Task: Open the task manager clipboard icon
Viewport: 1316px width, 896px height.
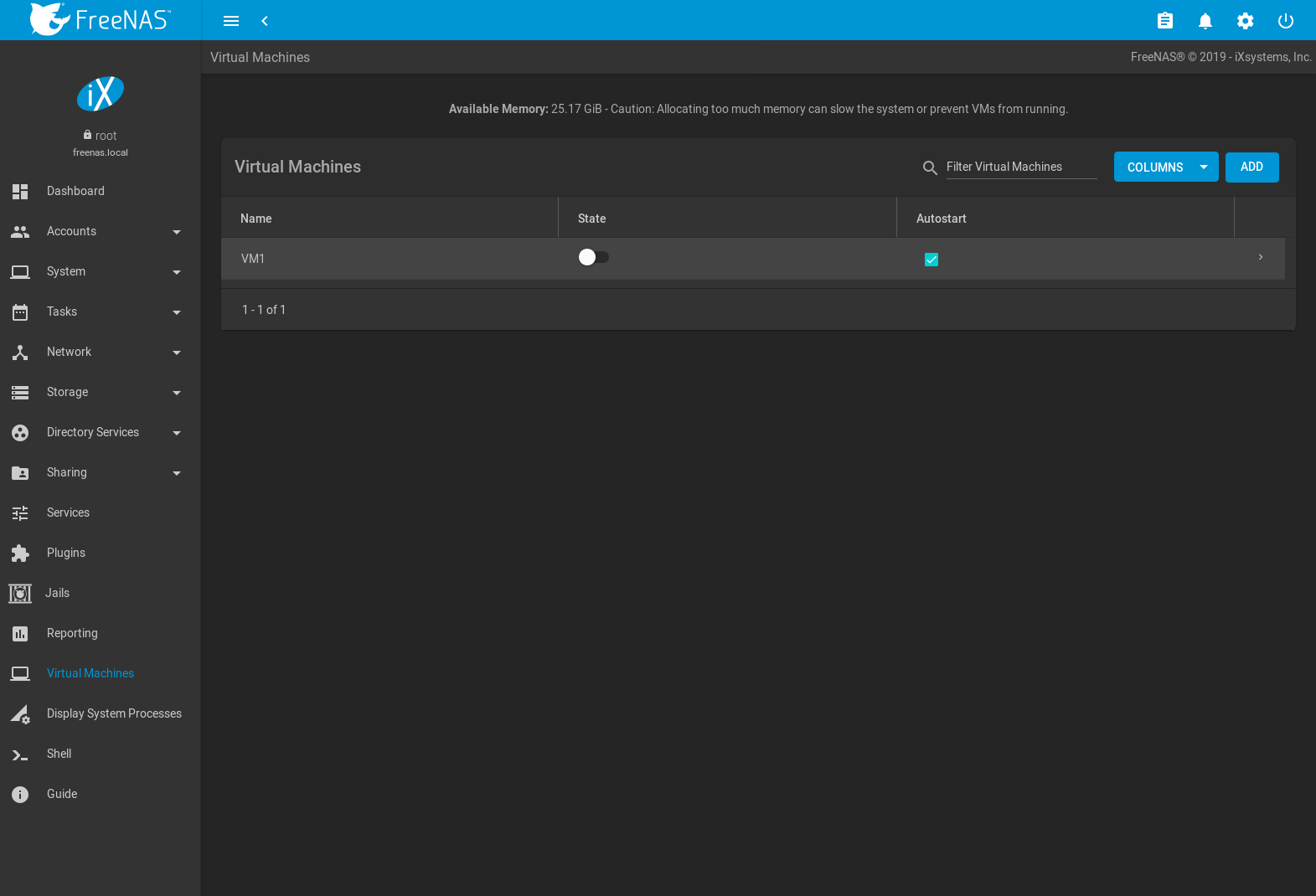Action: 1164,21
